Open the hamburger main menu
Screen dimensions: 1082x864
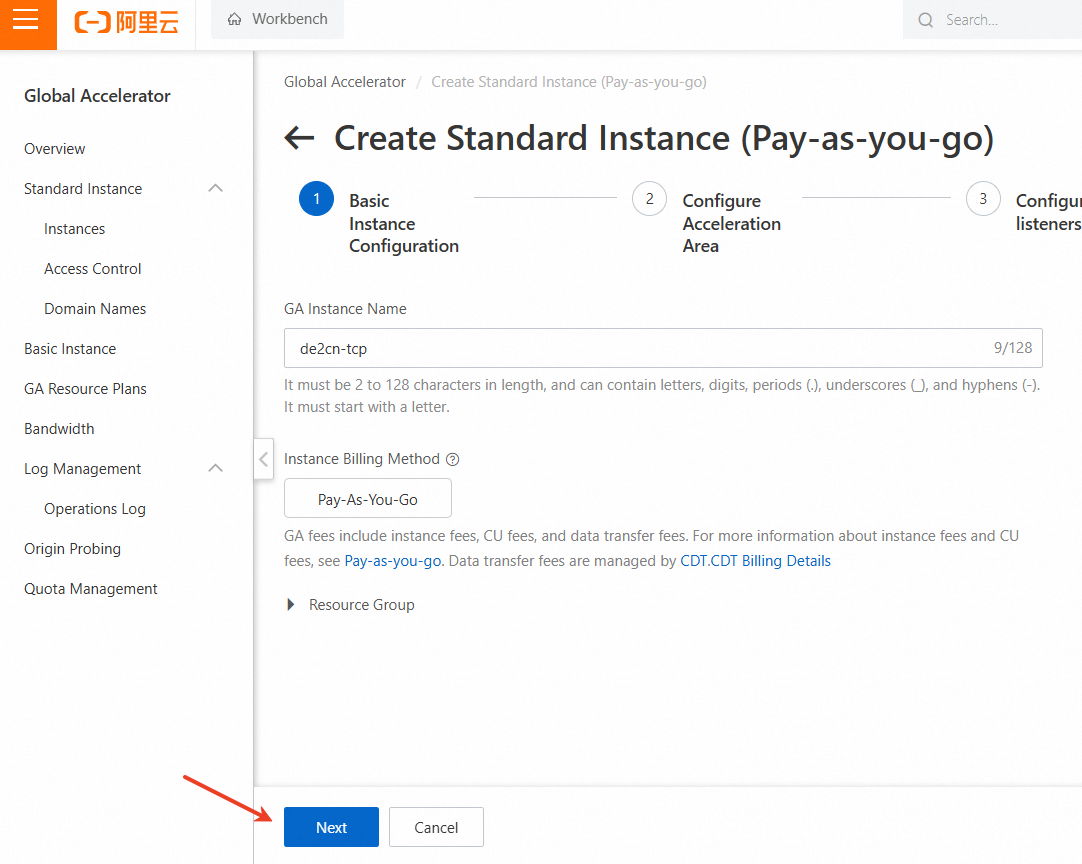click(27, 20)
